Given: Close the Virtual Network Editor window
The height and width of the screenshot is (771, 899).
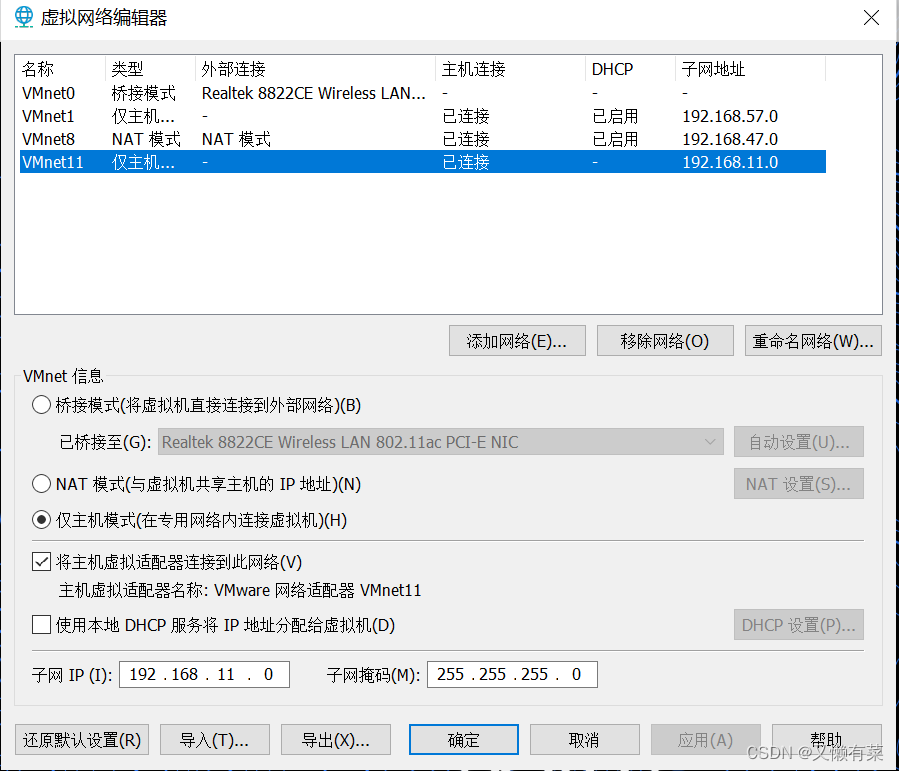Looking at the screenshot, I should [871, 18].
